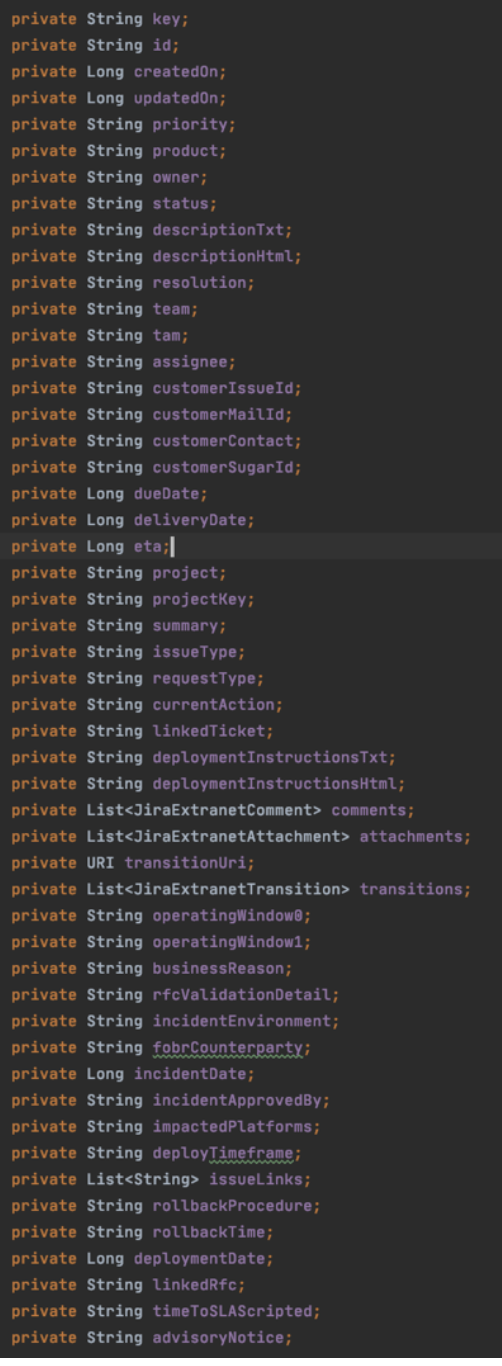
Task: Click the 'eta' field on the current line
Action: [147, 546]
